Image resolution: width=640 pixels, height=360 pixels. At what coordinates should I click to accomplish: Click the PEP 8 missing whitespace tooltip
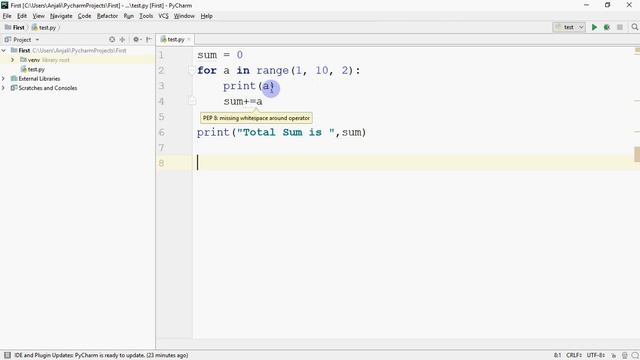tap(256, 118)
